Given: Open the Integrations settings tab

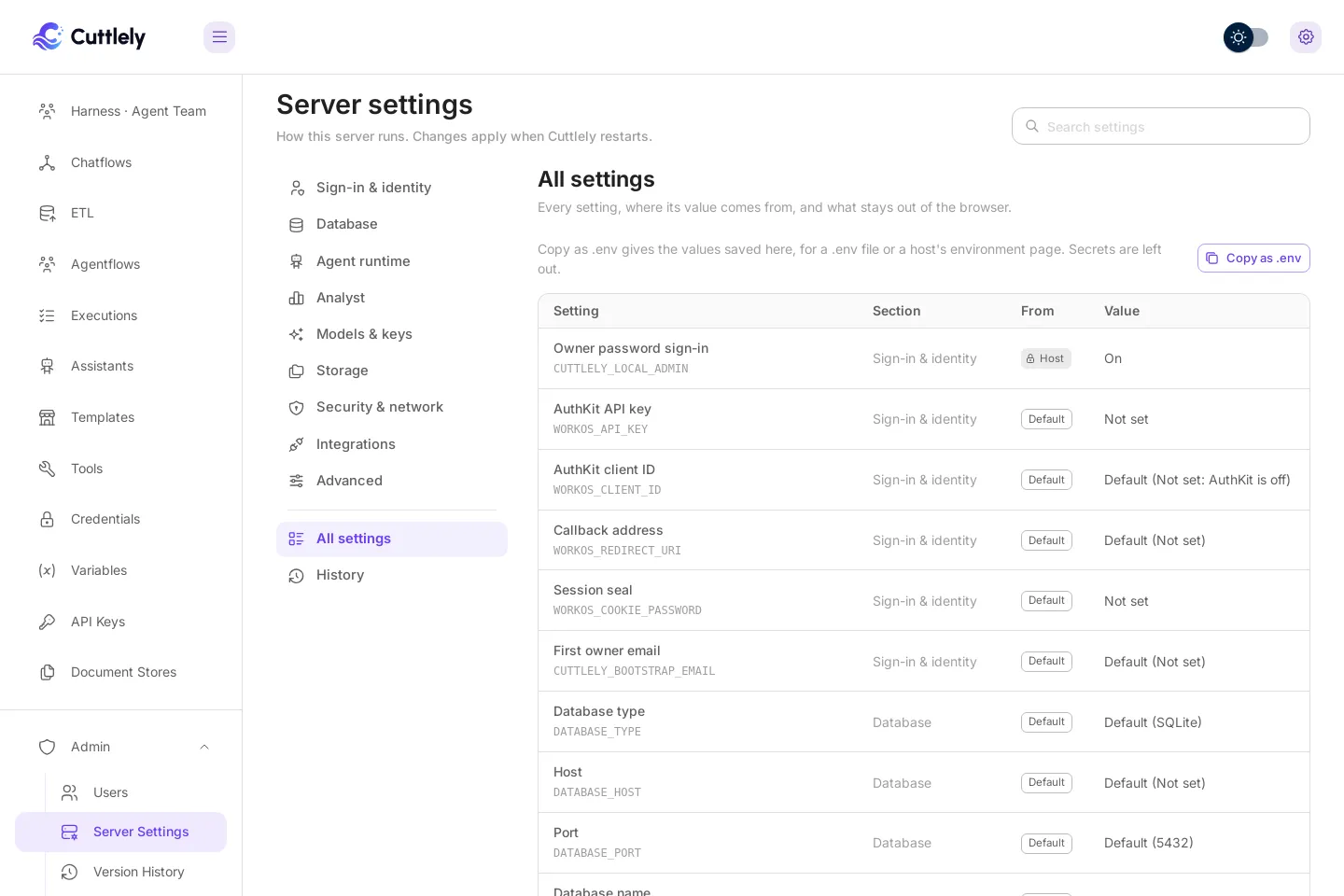Looking at the screenshot, I should pos(392,444).
